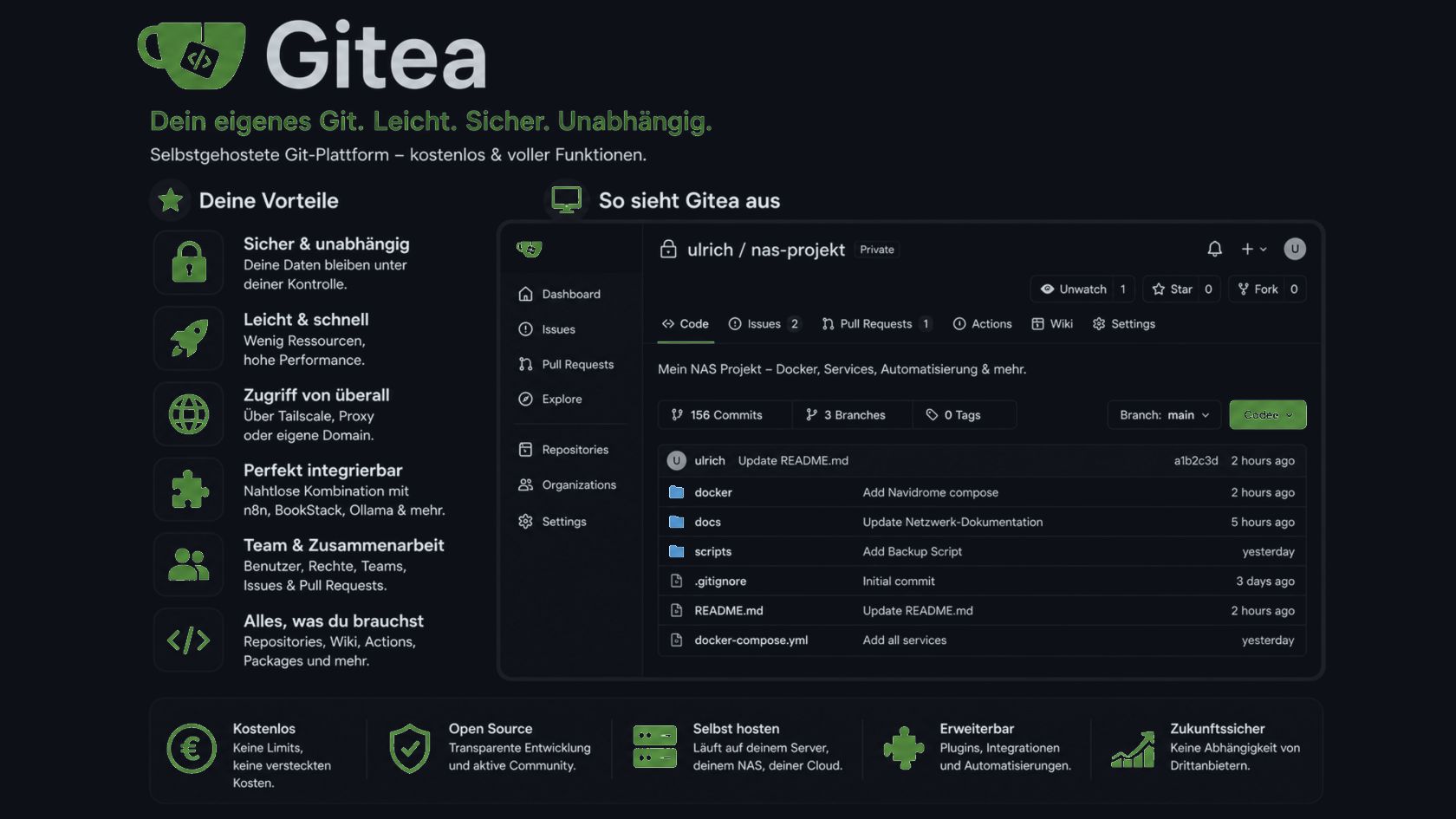
Task: Switch to the Code tab
Action: (x=686, y=323)
